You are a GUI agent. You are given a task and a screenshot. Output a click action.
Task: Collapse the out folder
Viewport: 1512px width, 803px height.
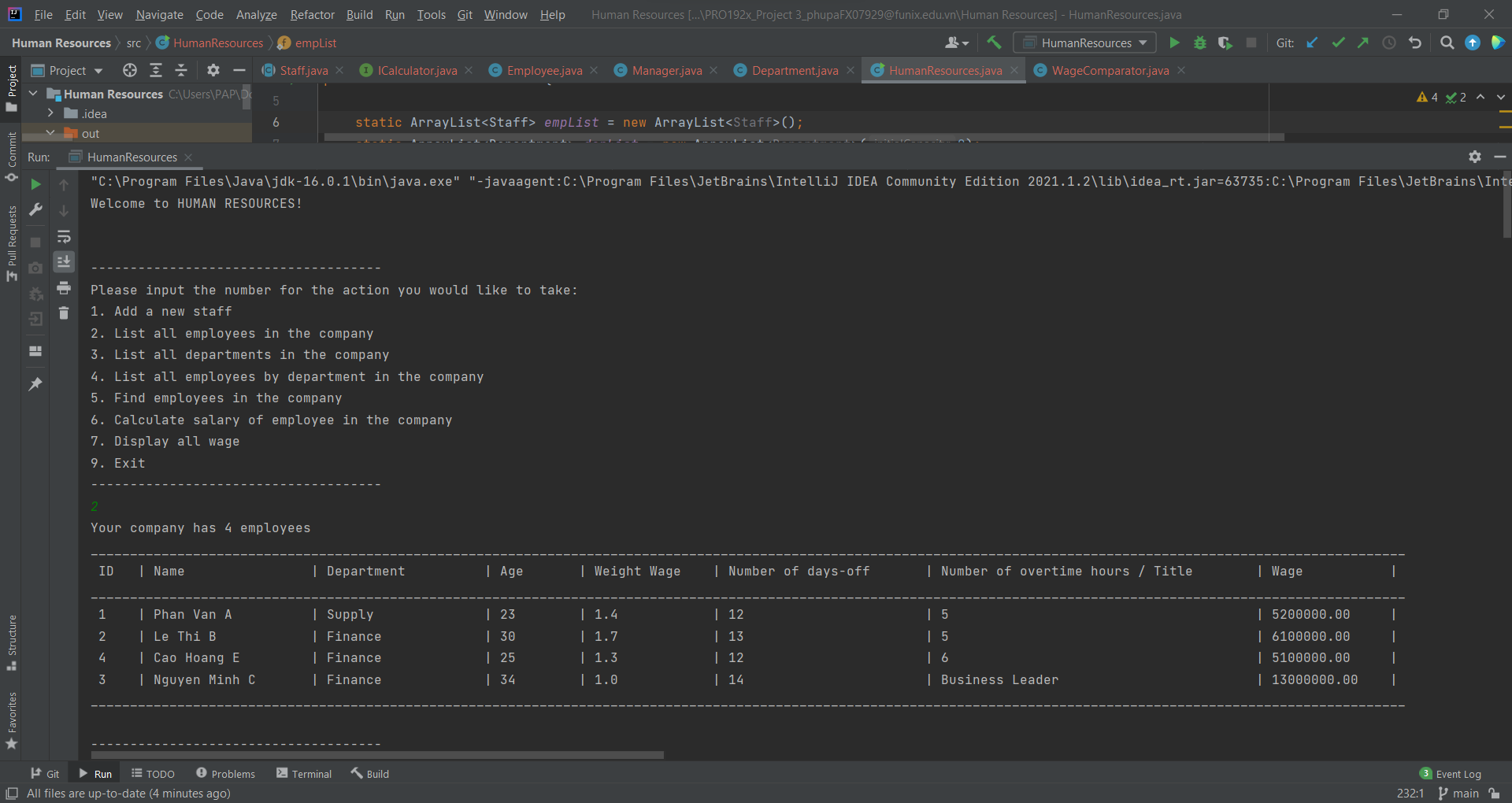coord(50,133)
